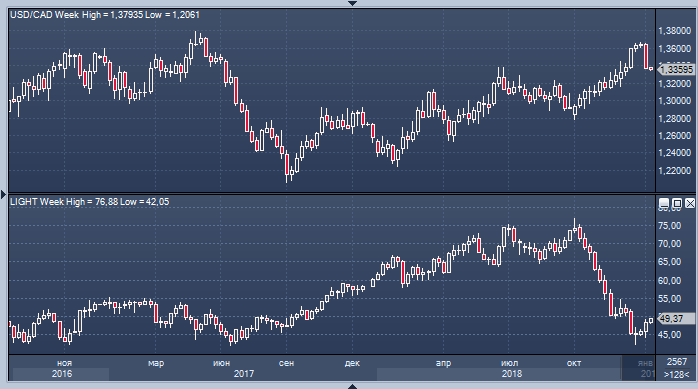
Task: Select the 2017 year segment on timeline
Action: coord(243,374)
